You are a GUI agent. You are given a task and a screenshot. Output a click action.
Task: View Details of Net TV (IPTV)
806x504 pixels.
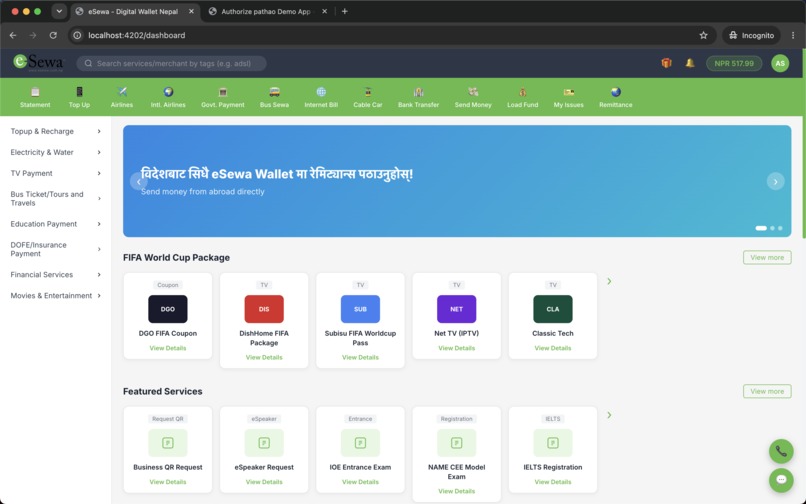(456, 348)
